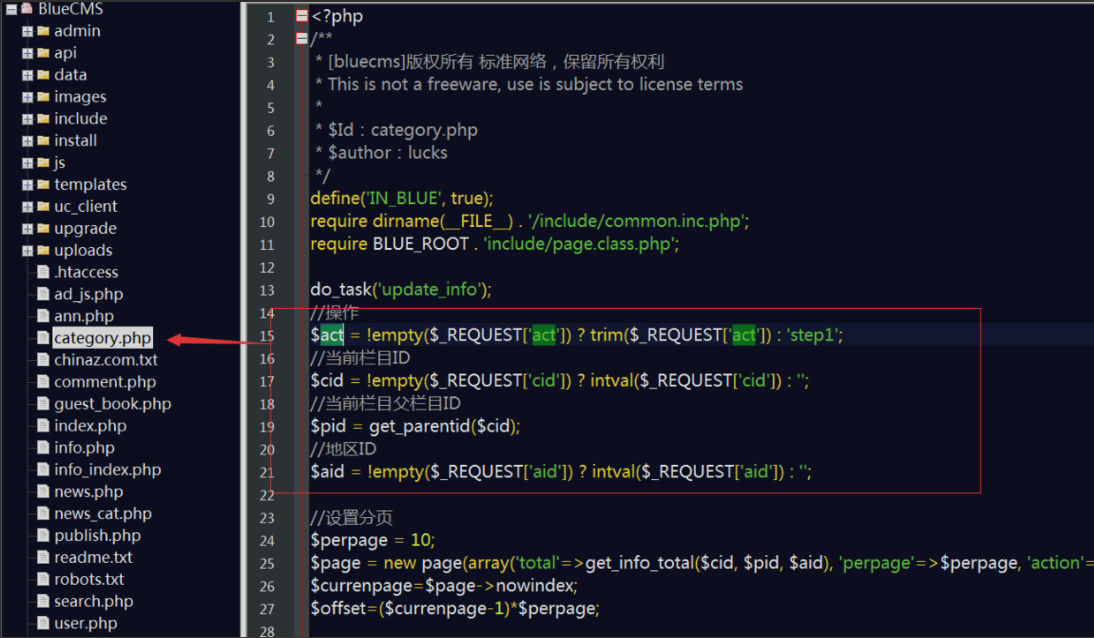Expand the admin folder
Viewport: 1094px width, 638px height.
tap(27, 31)
